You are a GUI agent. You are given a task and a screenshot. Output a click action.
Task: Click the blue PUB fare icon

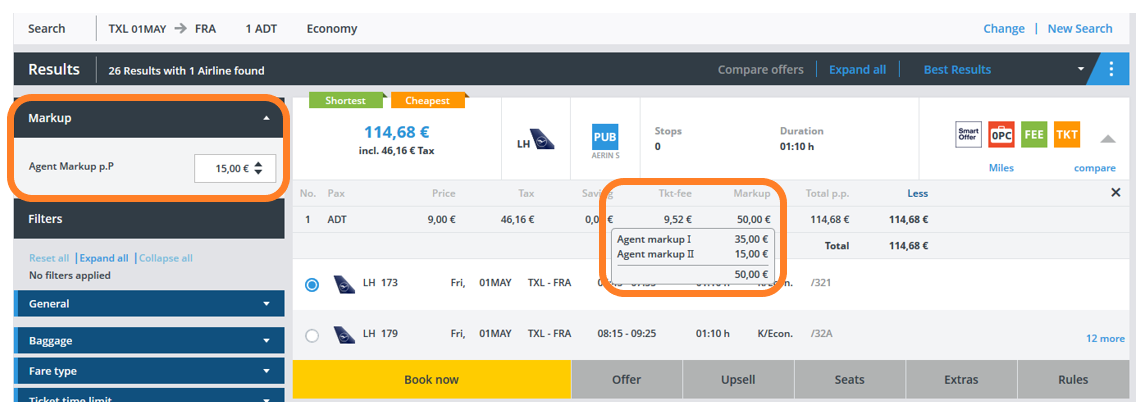605,137
